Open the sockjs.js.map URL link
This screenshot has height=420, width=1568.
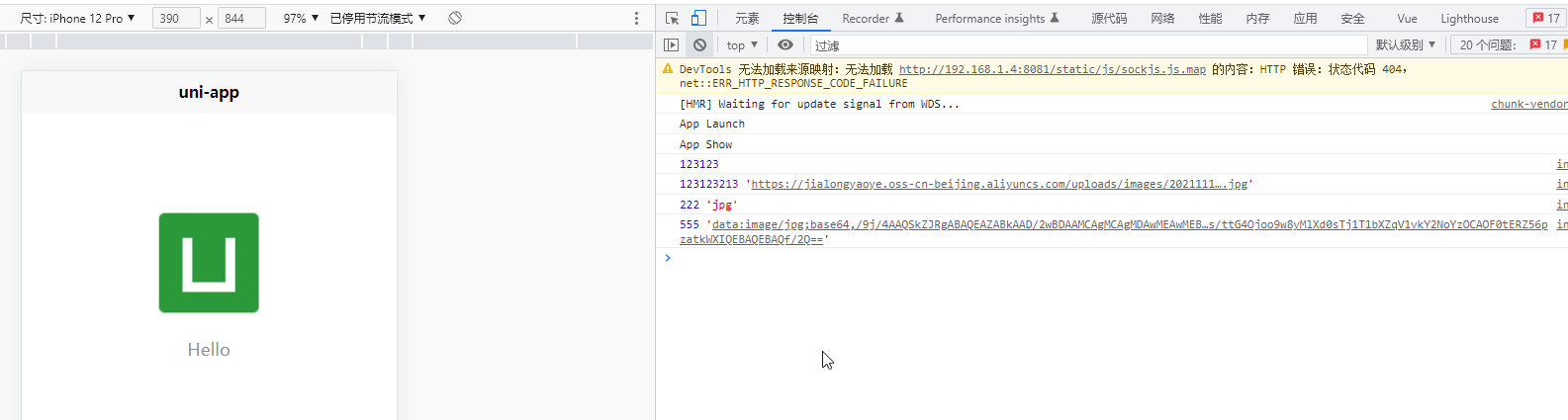[x=1053, y=69]
